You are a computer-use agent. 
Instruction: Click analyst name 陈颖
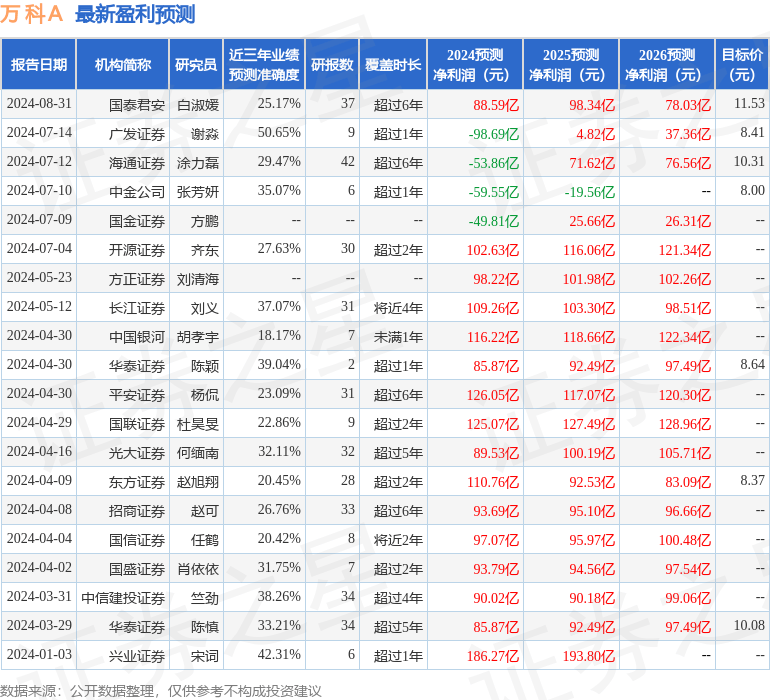(x=205, y=366)
